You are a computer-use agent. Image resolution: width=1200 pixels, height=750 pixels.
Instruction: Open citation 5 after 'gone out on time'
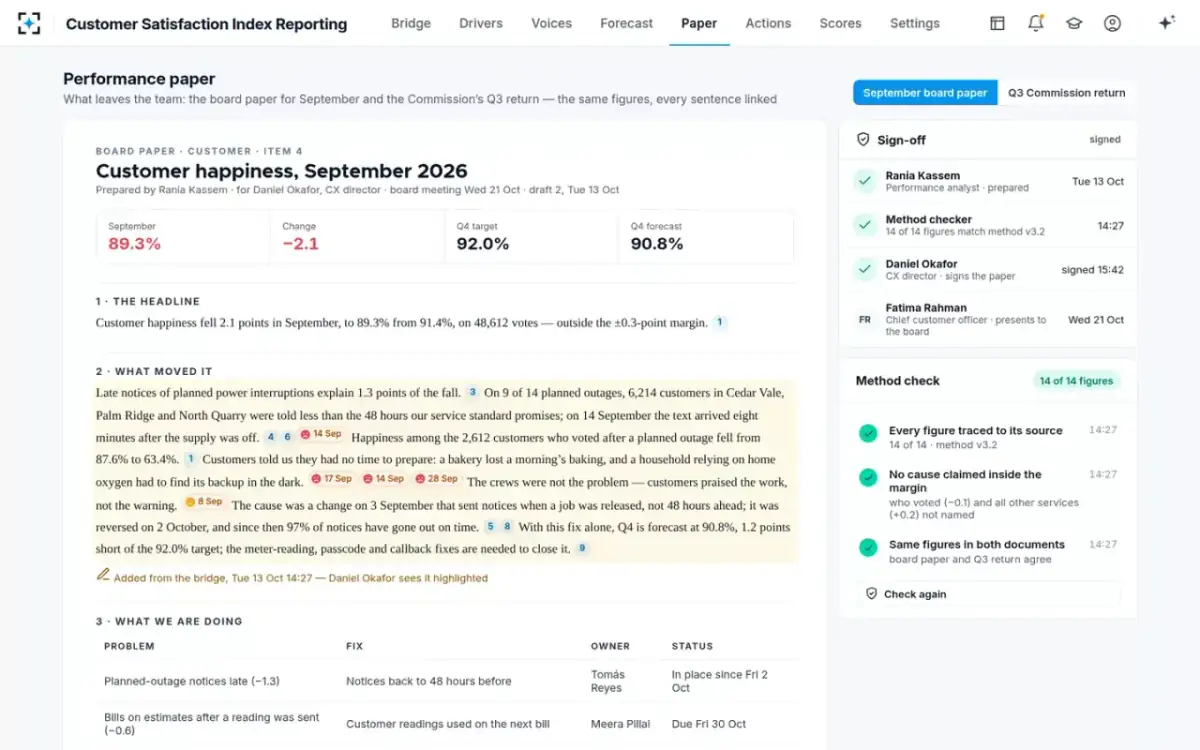point(490,526)
